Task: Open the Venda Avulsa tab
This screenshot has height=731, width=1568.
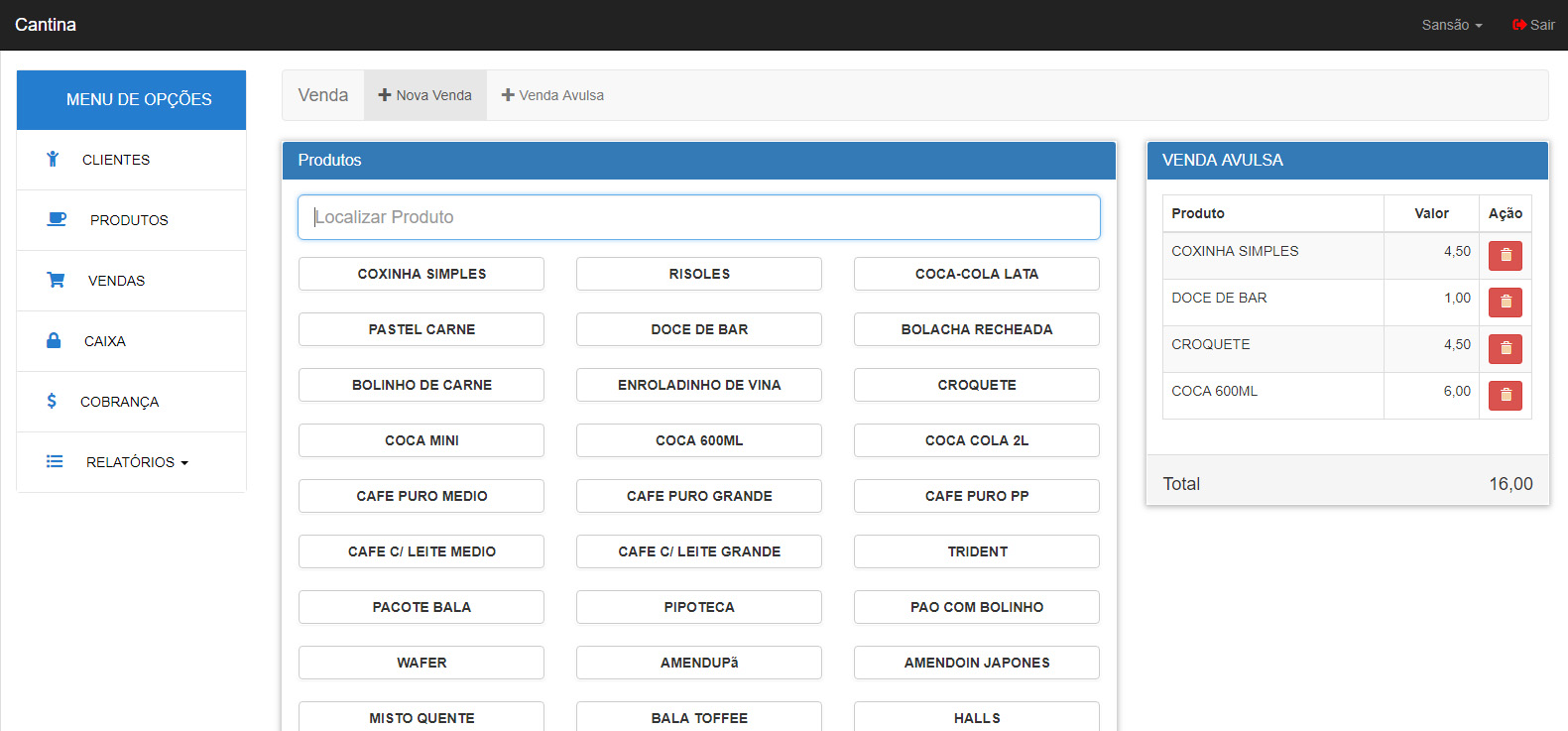Action: click(552, 95)
